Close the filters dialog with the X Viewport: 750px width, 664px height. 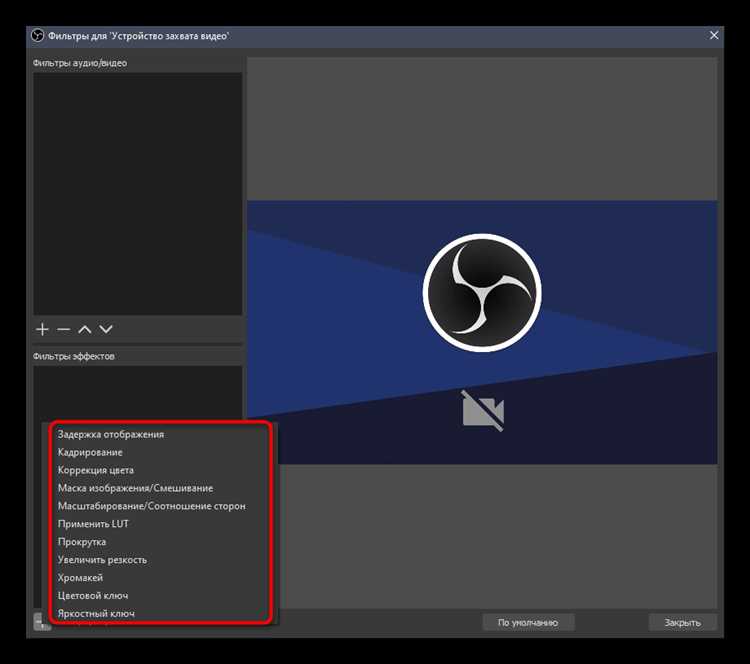(x=714, y=35)
